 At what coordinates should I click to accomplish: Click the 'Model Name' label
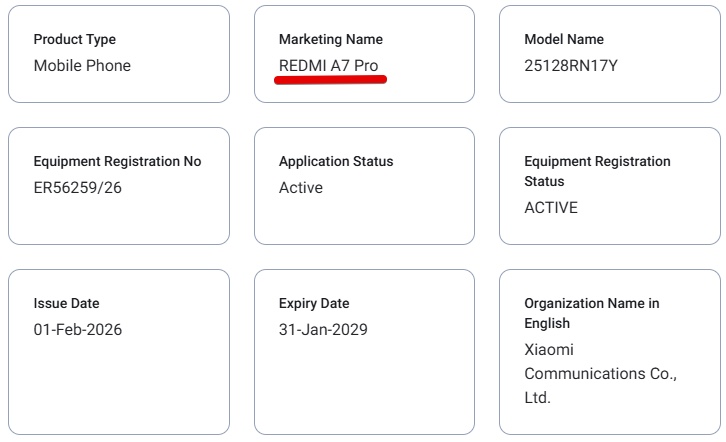pos(563,39)
